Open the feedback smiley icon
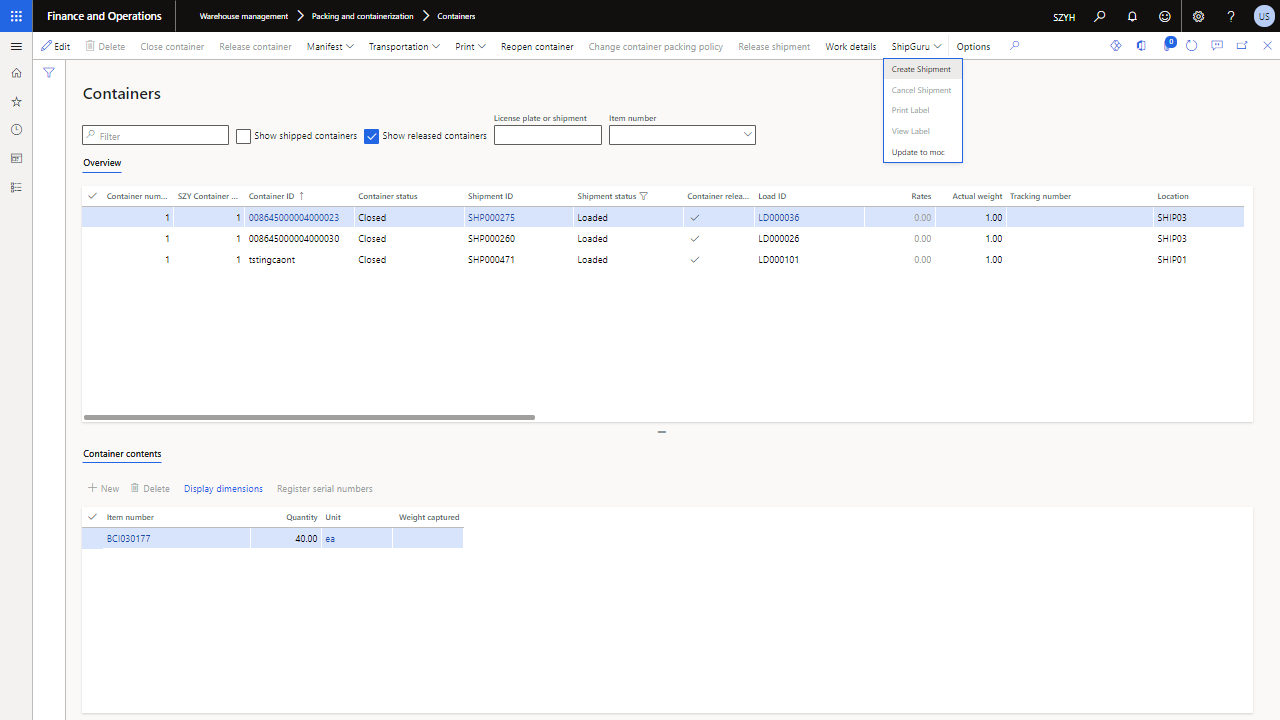This screenshot has width=1280, height=720. pyautogui.click(x=1165, y=16)
